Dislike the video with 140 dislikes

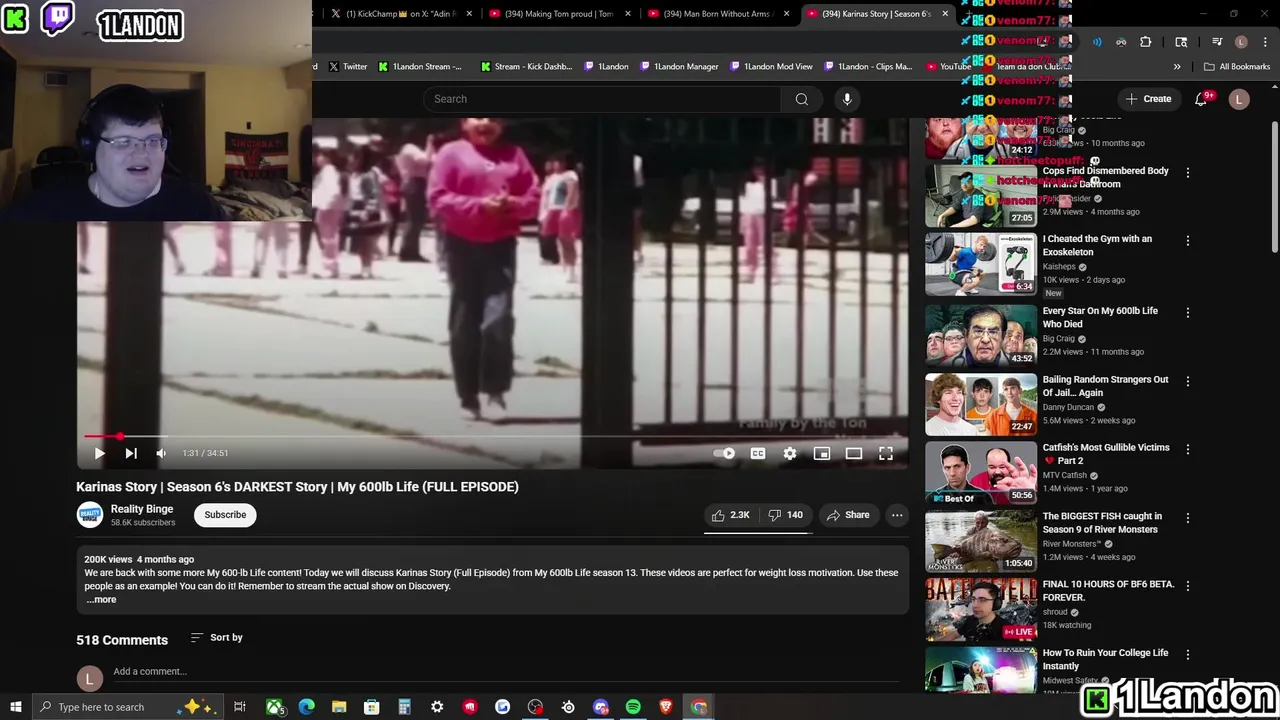[785, 515]
